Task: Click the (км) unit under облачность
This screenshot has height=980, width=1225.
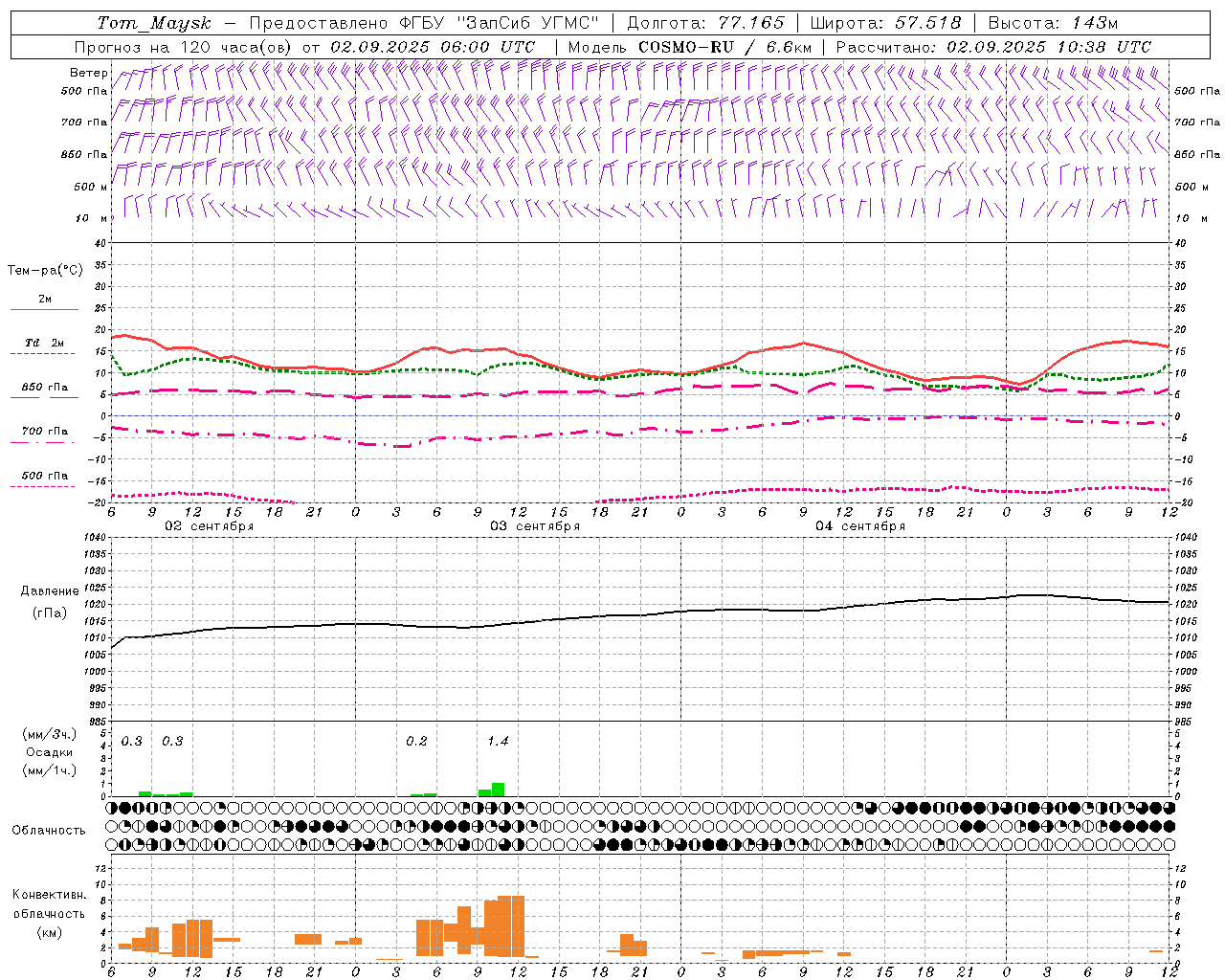Action: 50,932
